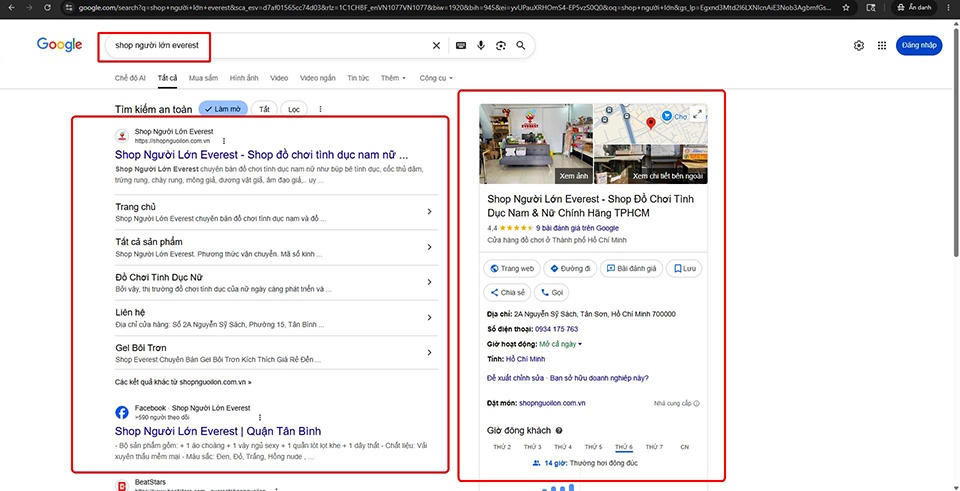Click the browser back arrow
Viewport: 960px width, 491px height.
coord(10,8)
